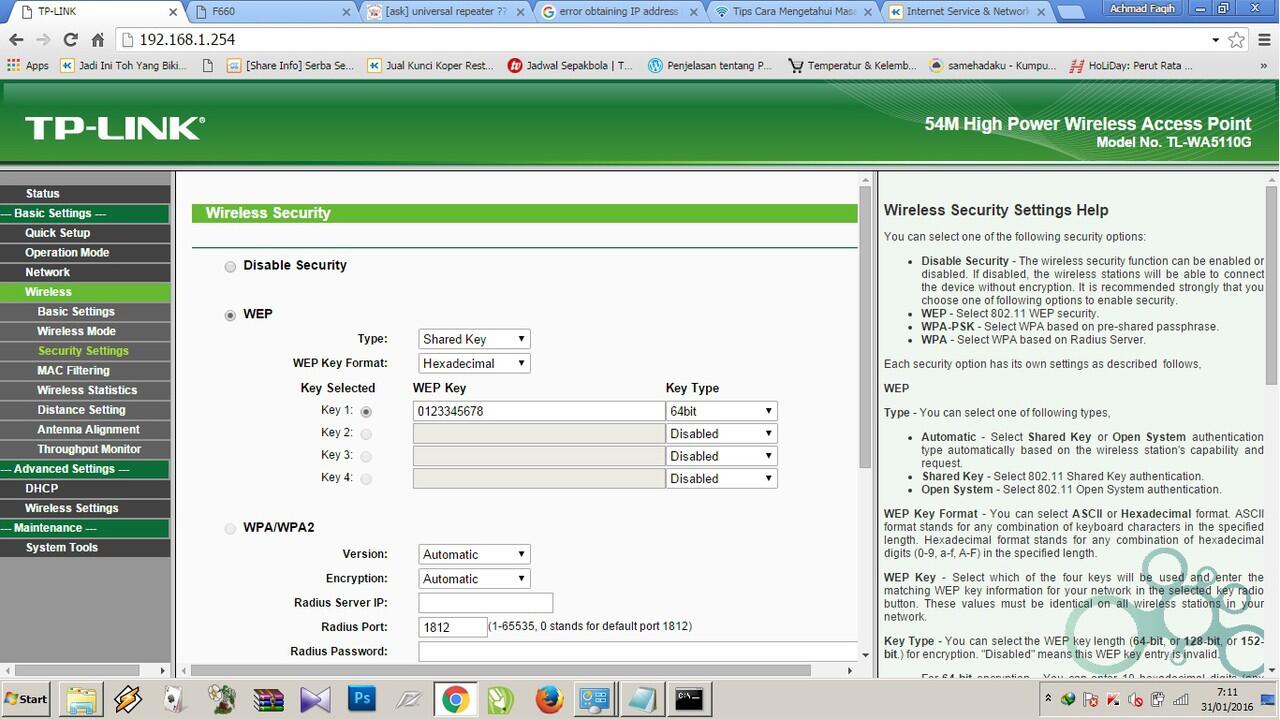1280x719 pixels.
Task: Click the Radius Port input field
Action: [x=452, y=627]
